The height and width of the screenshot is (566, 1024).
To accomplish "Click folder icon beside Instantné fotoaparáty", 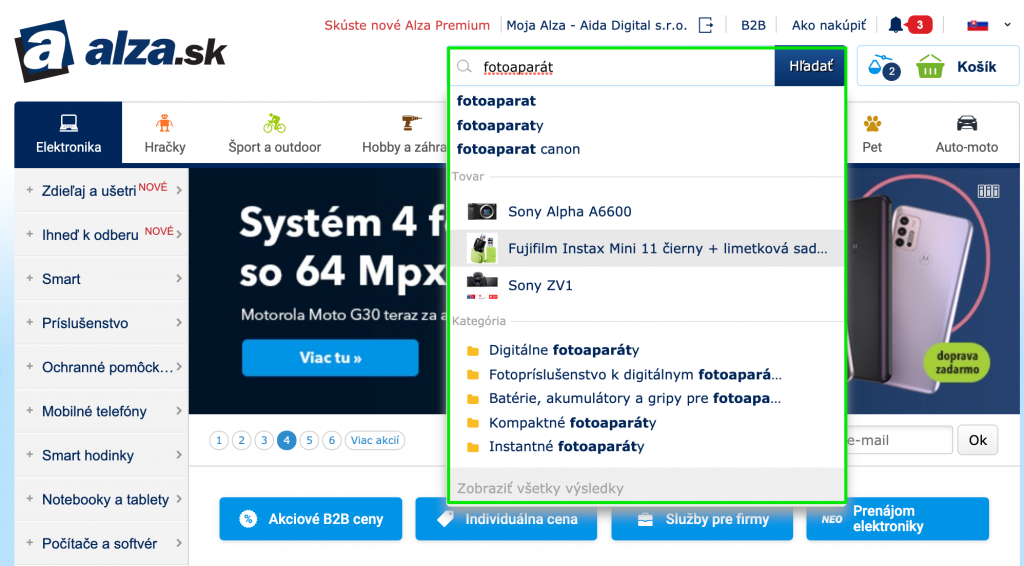I will coord(473,447).
